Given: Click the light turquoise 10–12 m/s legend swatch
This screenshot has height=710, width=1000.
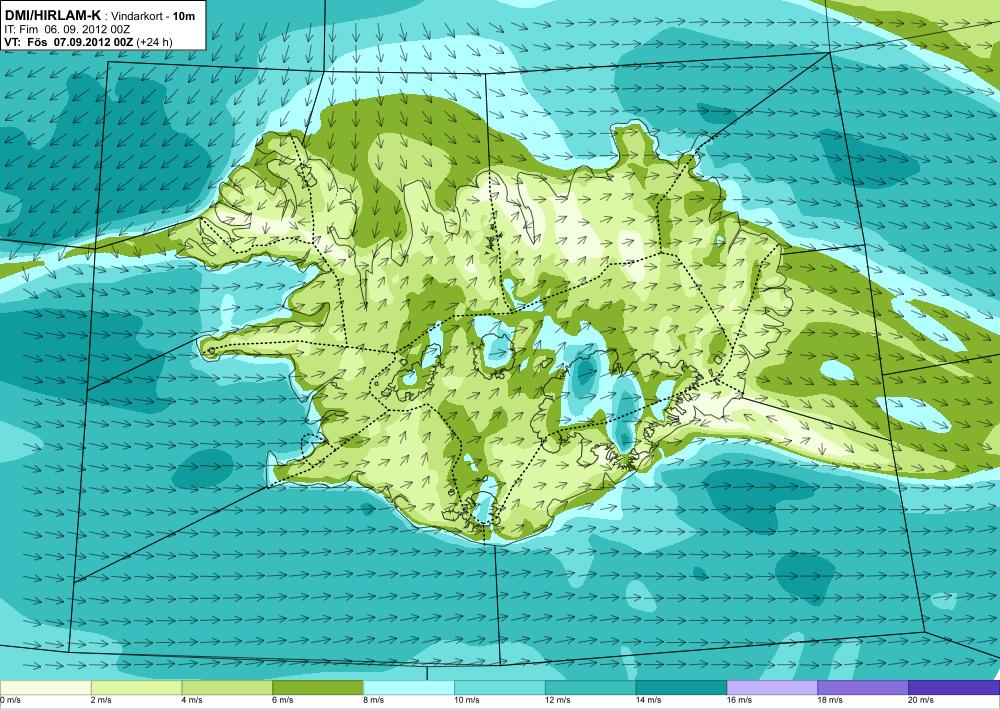Looking at the screenshot, I should tap(500, 688).
